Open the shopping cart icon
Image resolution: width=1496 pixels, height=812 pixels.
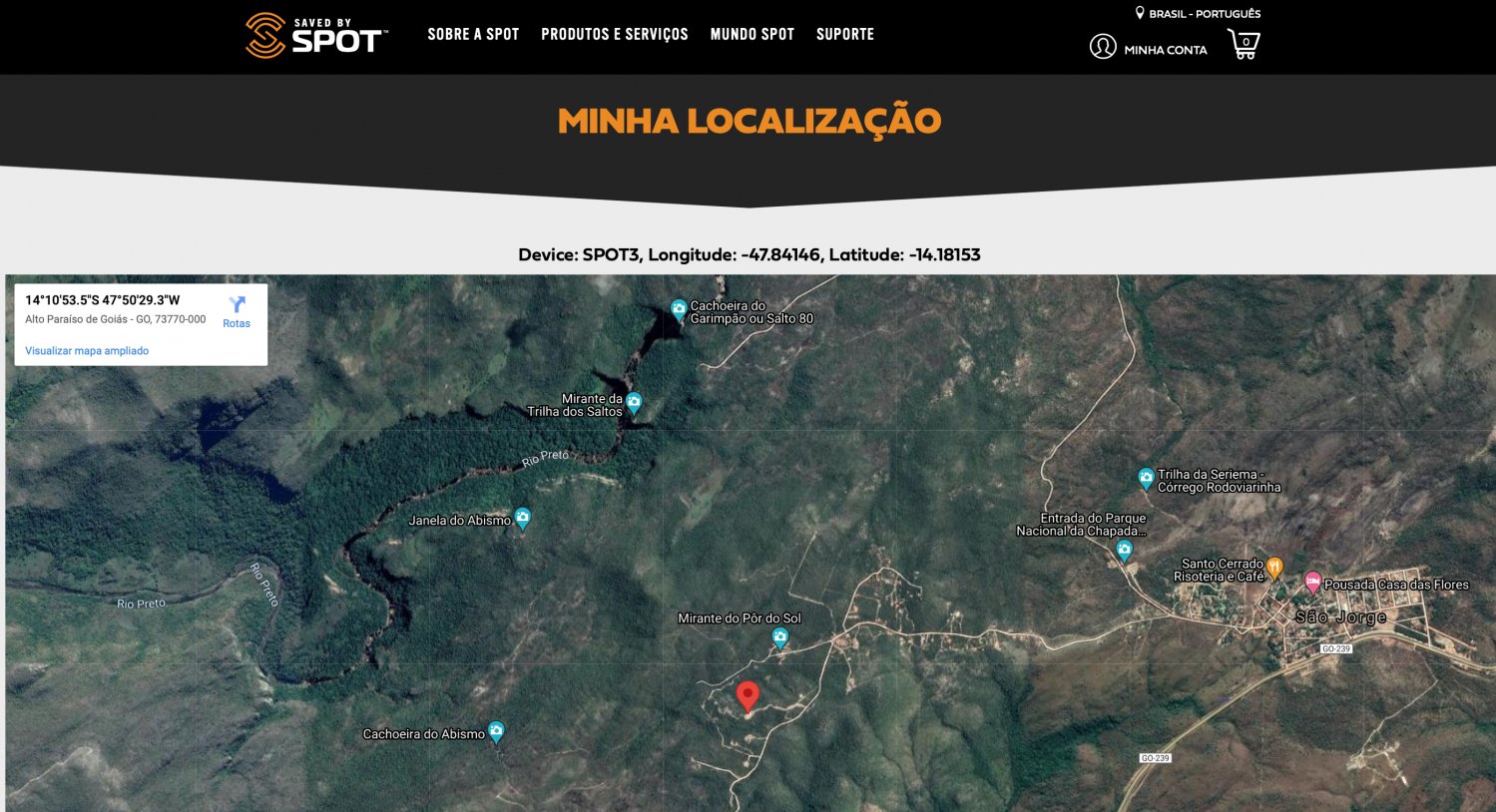click(1244, 45)
